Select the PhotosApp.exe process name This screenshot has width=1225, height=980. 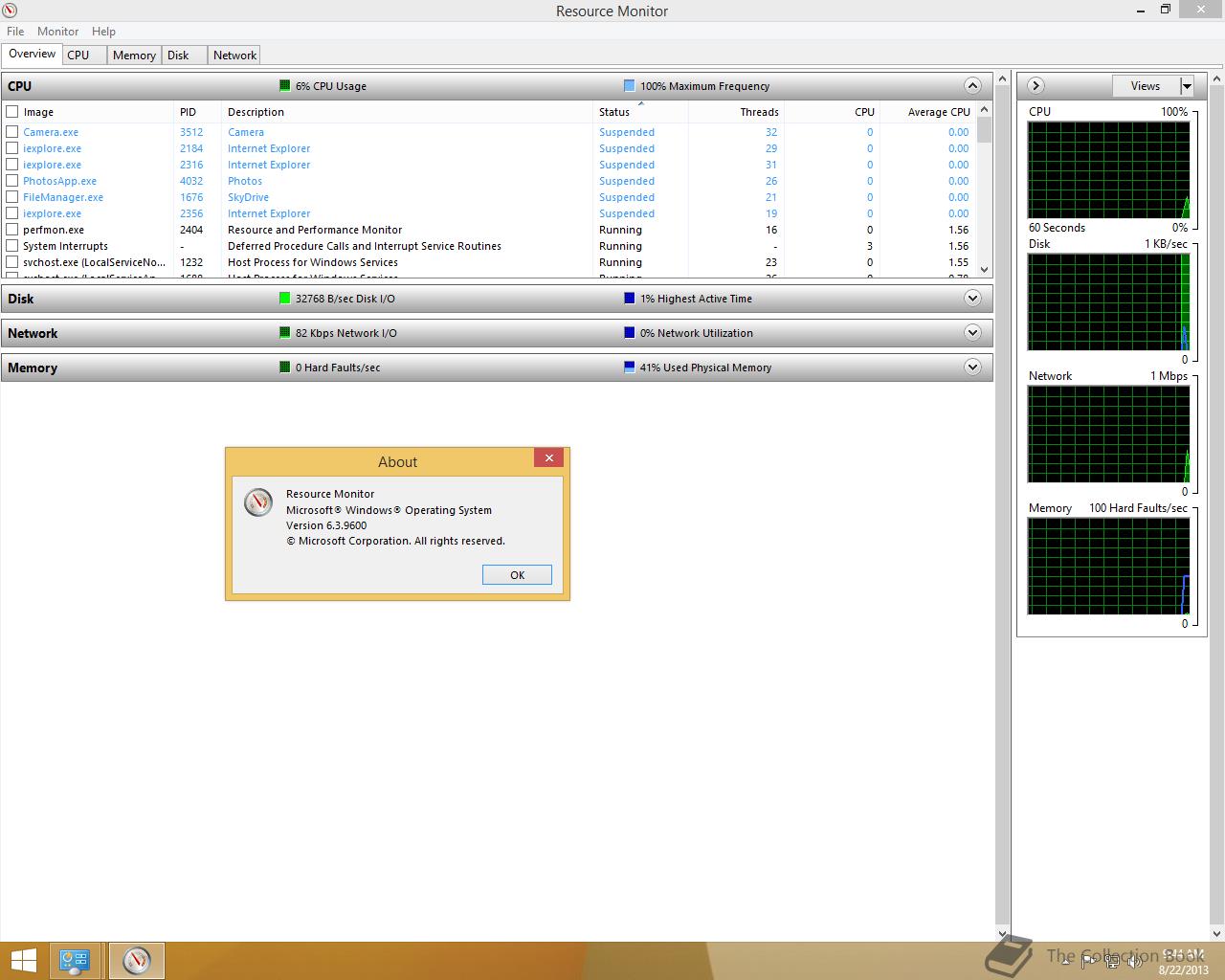[x=59, y=181]
